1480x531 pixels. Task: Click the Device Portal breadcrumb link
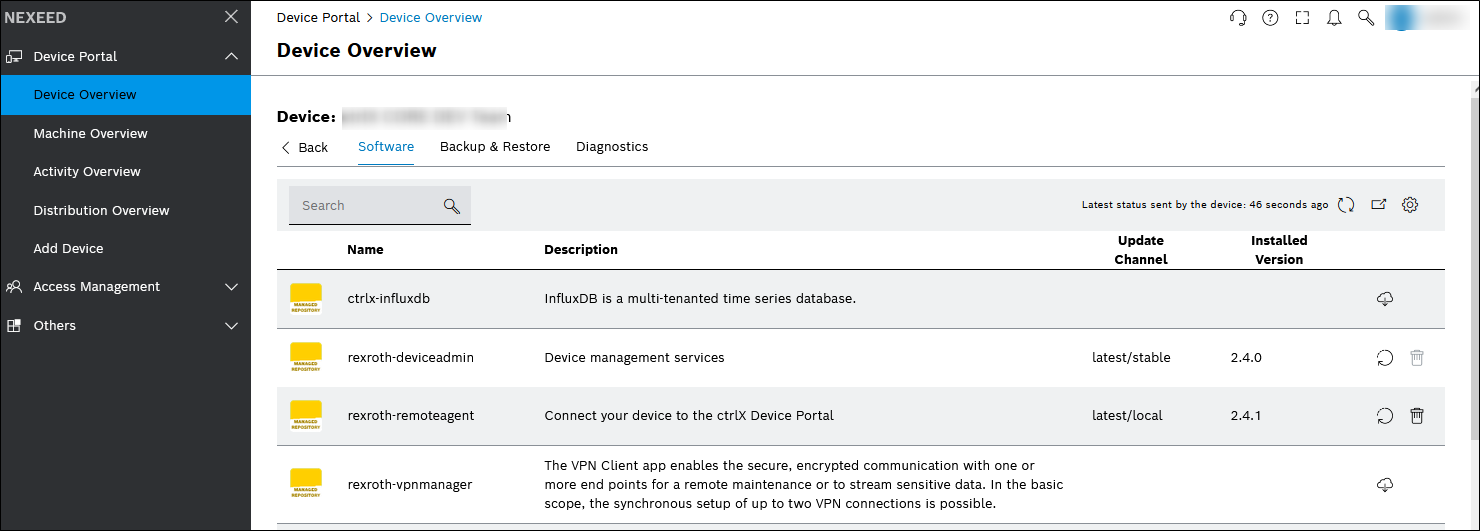tap(319, 18)
